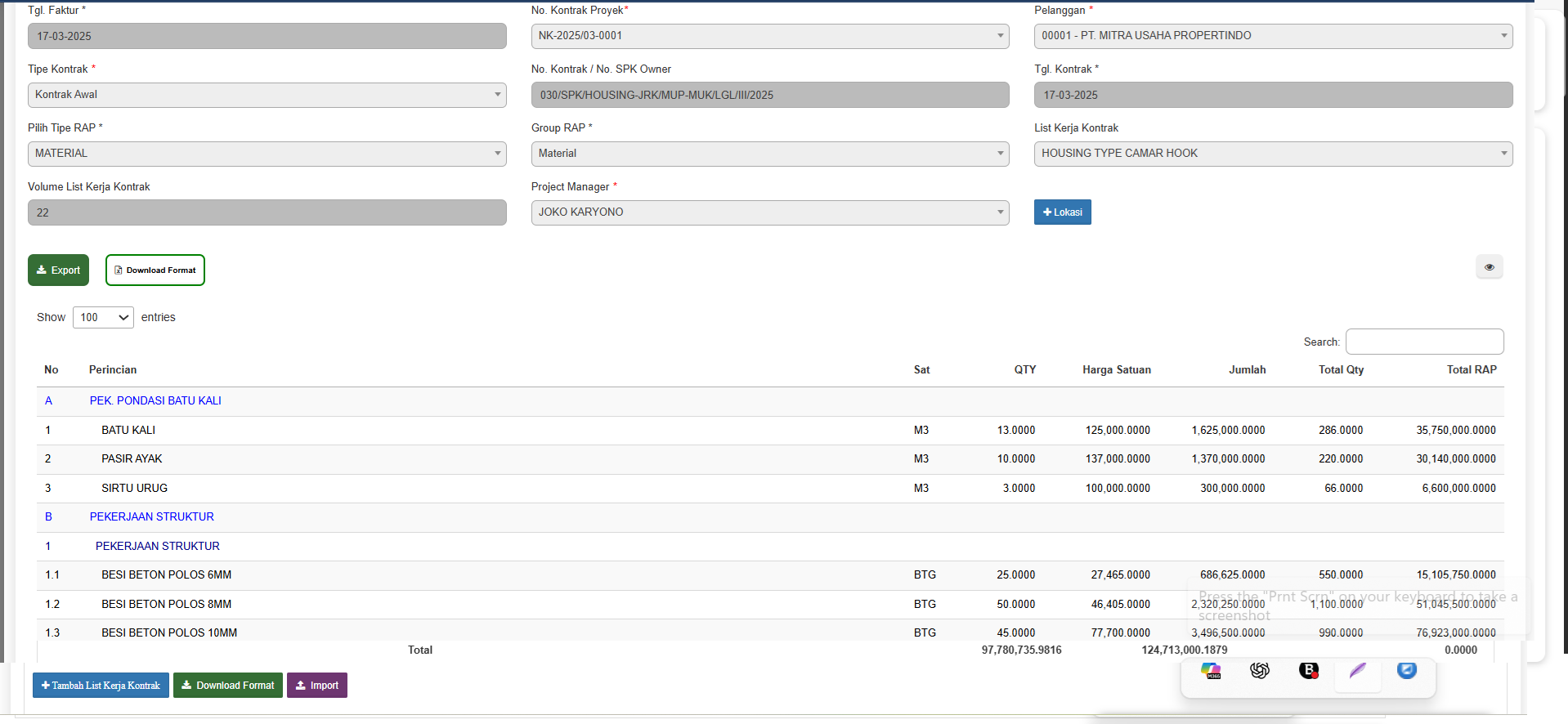Click the No. Kontrak / No. SPK Owner field

[x=770, y=95]
